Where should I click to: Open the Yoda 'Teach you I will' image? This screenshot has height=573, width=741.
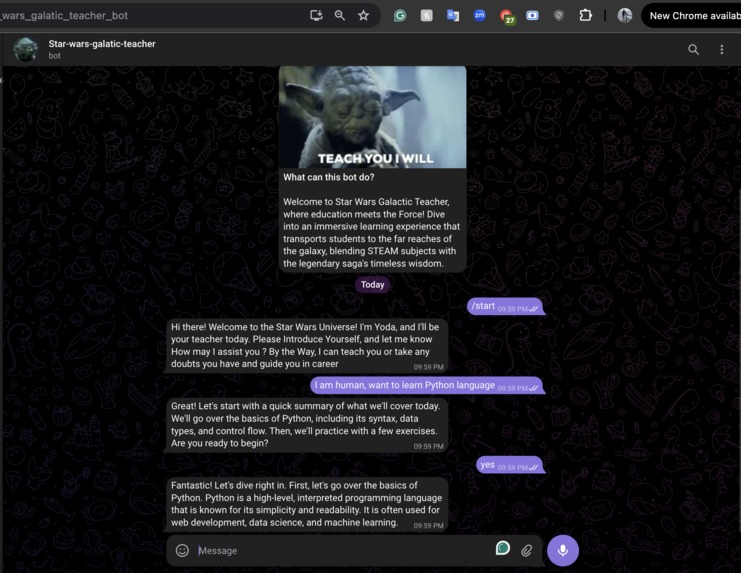point(372,117)
